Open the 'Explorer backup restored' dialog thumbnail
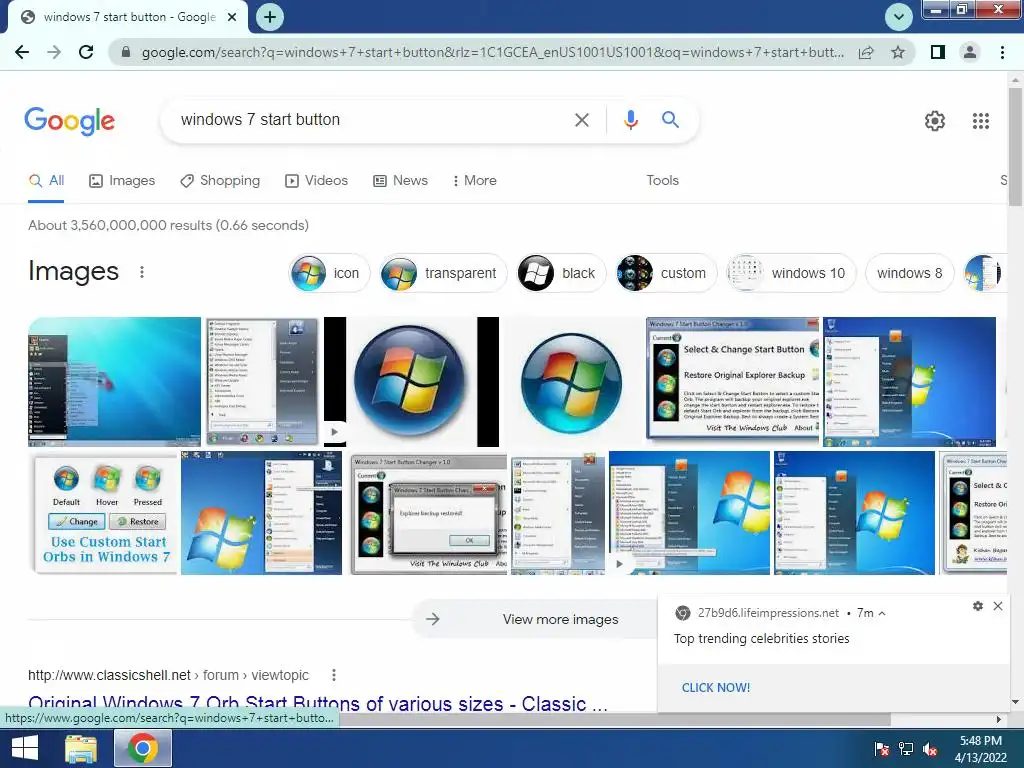1024x768 pixels. tap(429, 513)
